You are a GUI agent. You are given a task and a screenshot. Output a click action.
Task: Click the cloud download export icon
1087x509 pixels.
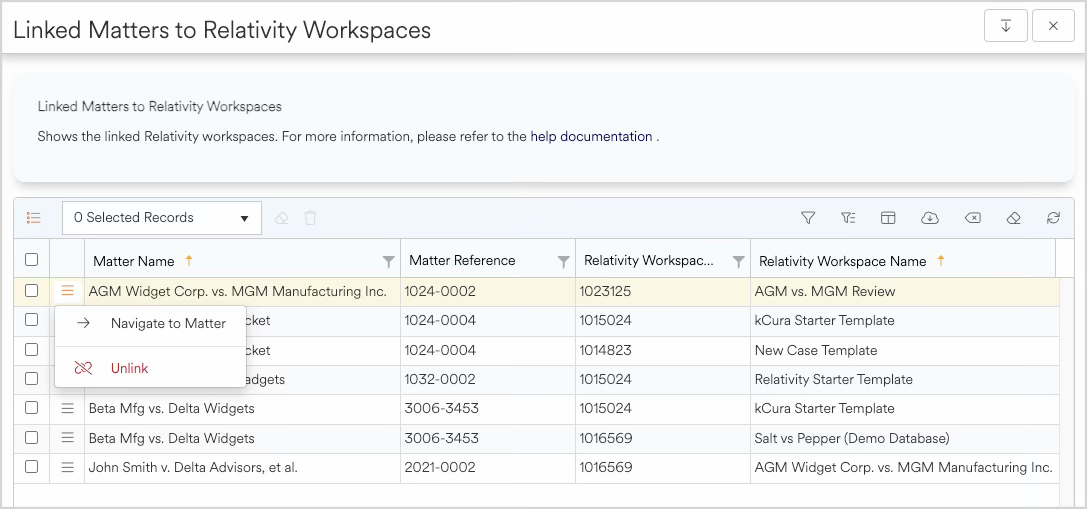(930, 218)
